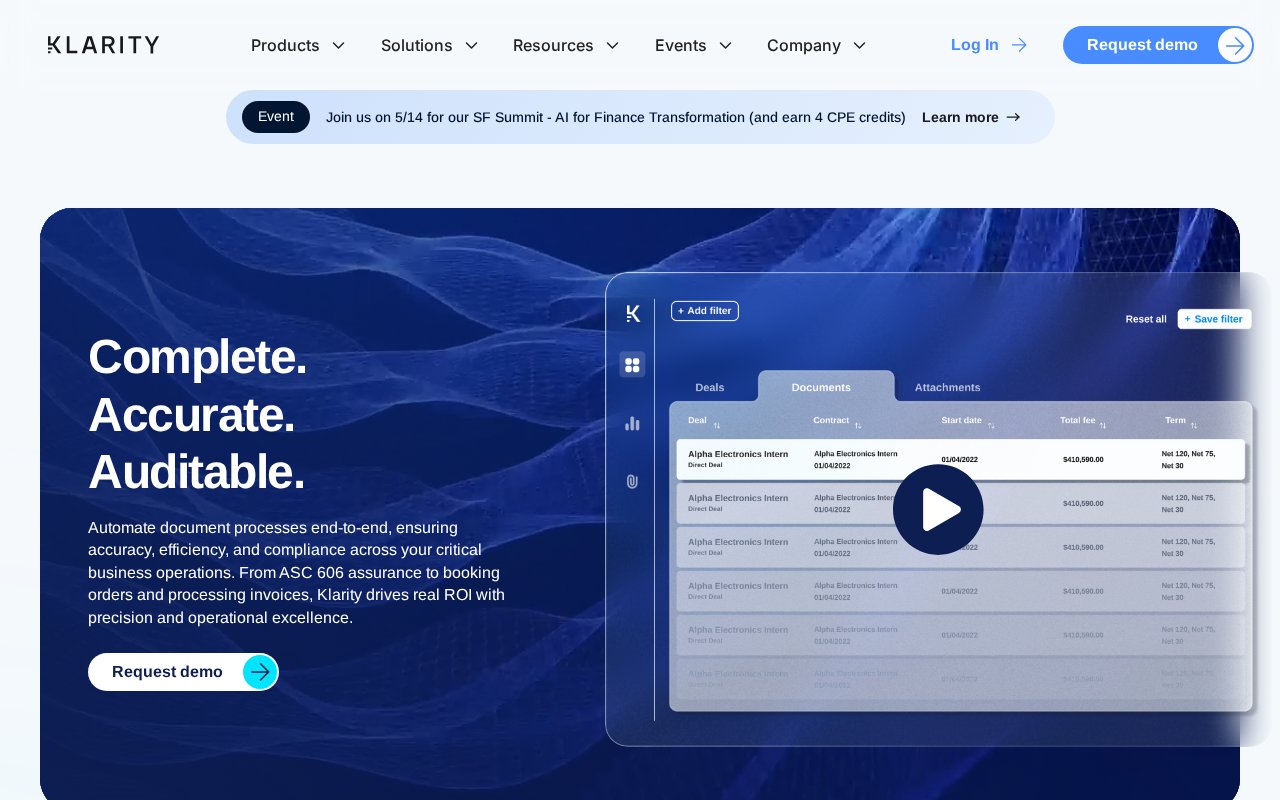Click the Total fee column header label
The height and width of the screenshot is (800, 1280).
point(1078,420)
